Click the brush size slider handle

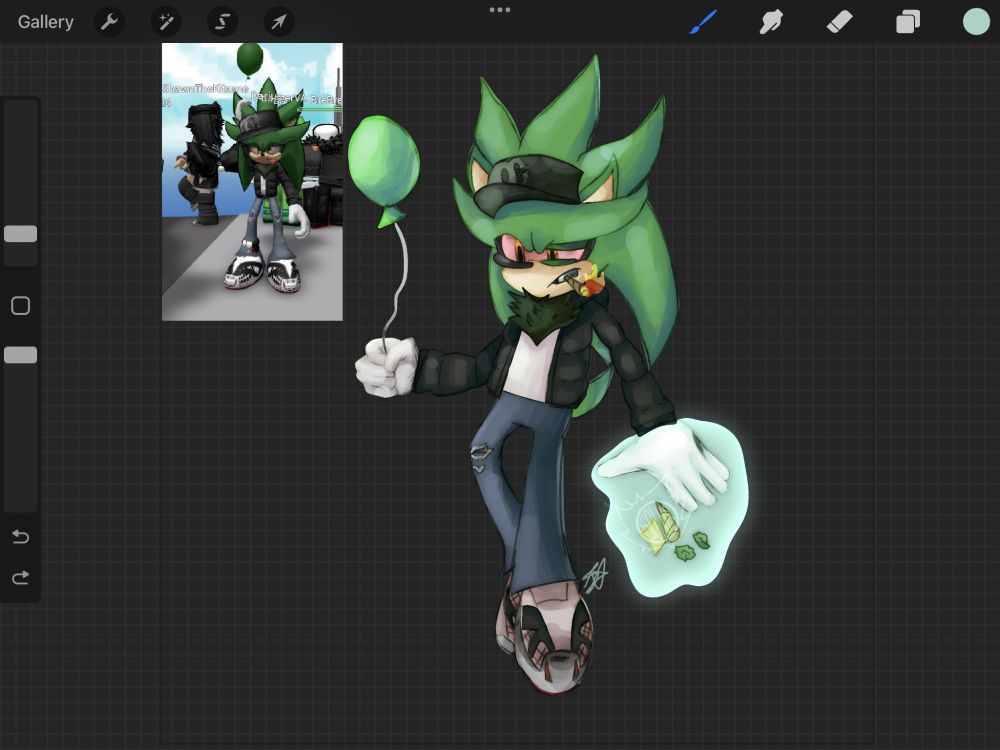(x=20, y=233)
